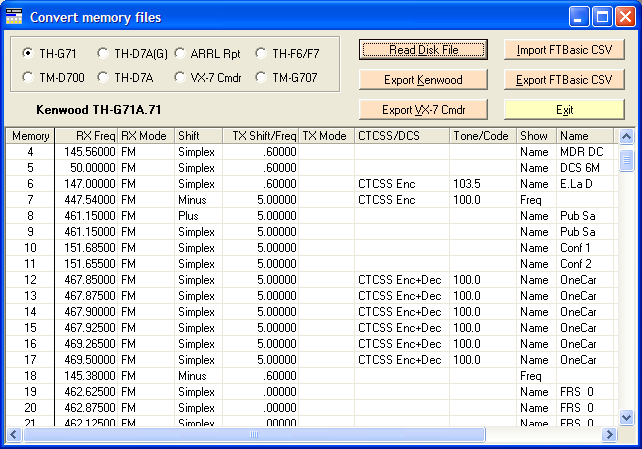Click the TX Mode column header
The width and height of the screenshot is (642, 449).
327,136
